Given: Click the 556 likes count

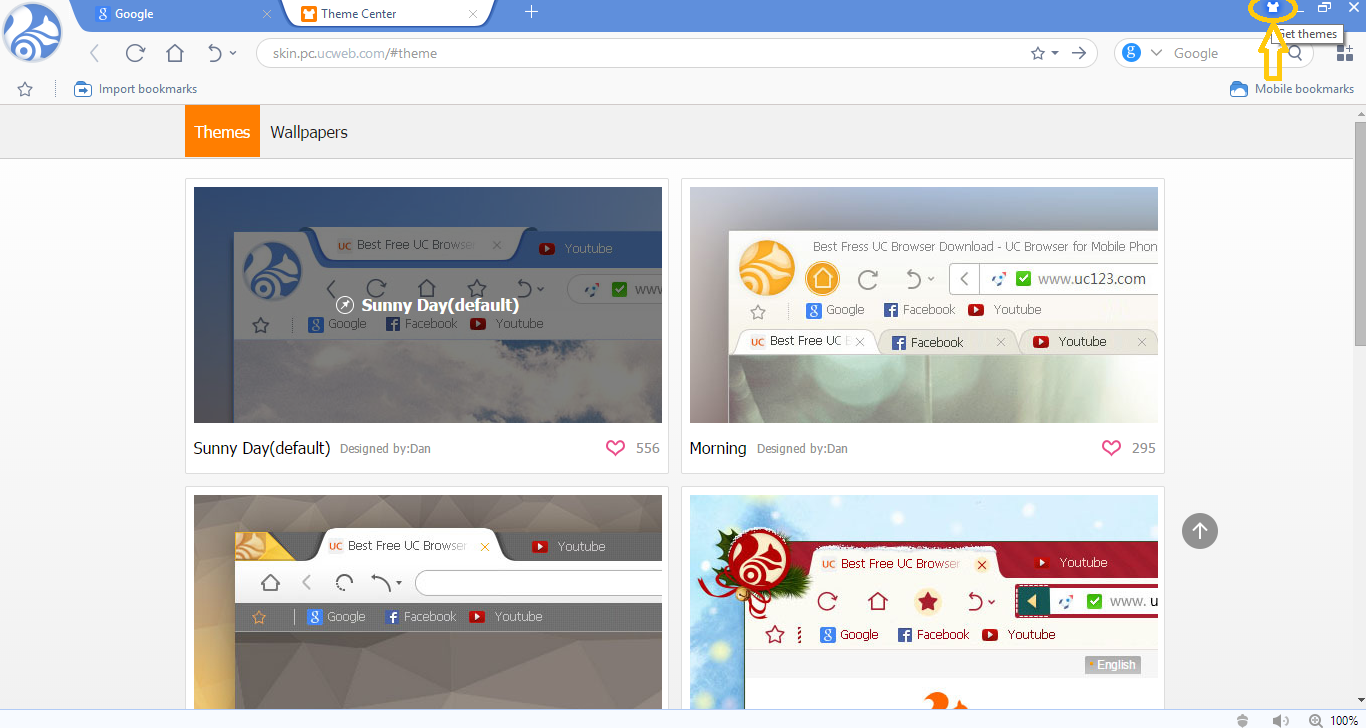Looking at the screenshot, I should pyautogui.click(x=648, y=448).
